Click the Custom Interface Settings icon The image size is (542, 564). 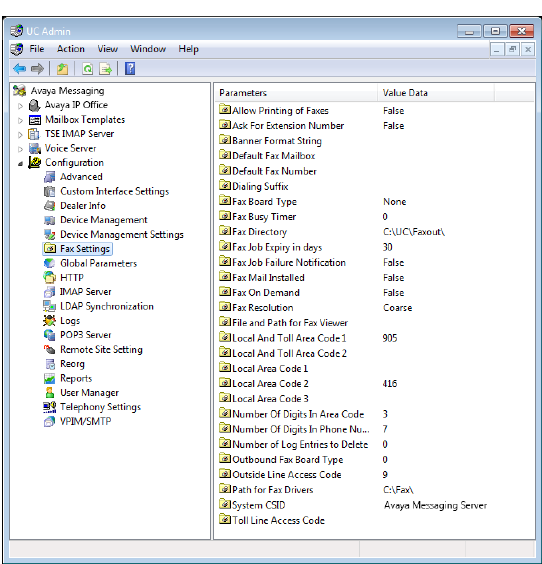(x=49, y=191)
